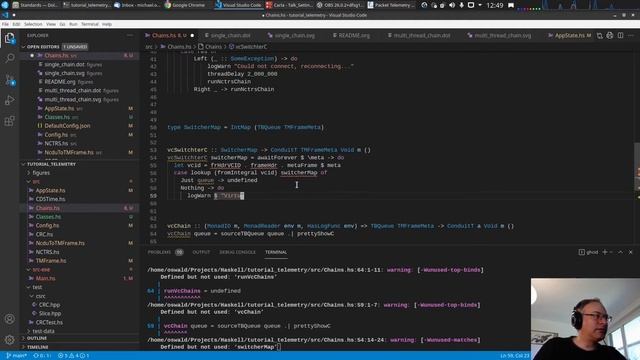Viewport: 640px width, 360px height.
Task: Open Explorer panel more actions ellipsis
Action: 130,36
